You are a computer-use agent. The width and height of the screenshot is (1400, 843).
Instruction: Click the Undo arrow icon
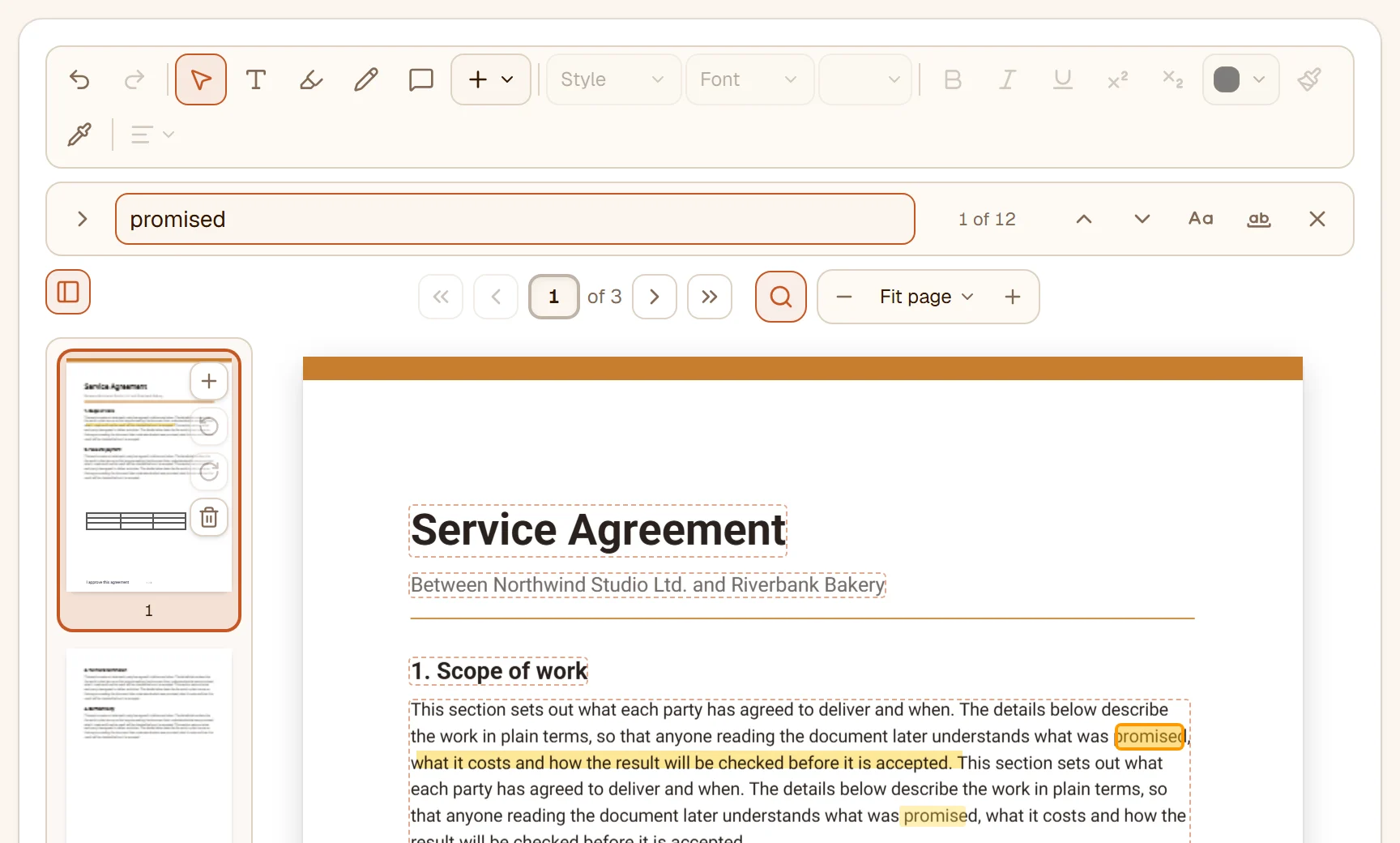79,79
